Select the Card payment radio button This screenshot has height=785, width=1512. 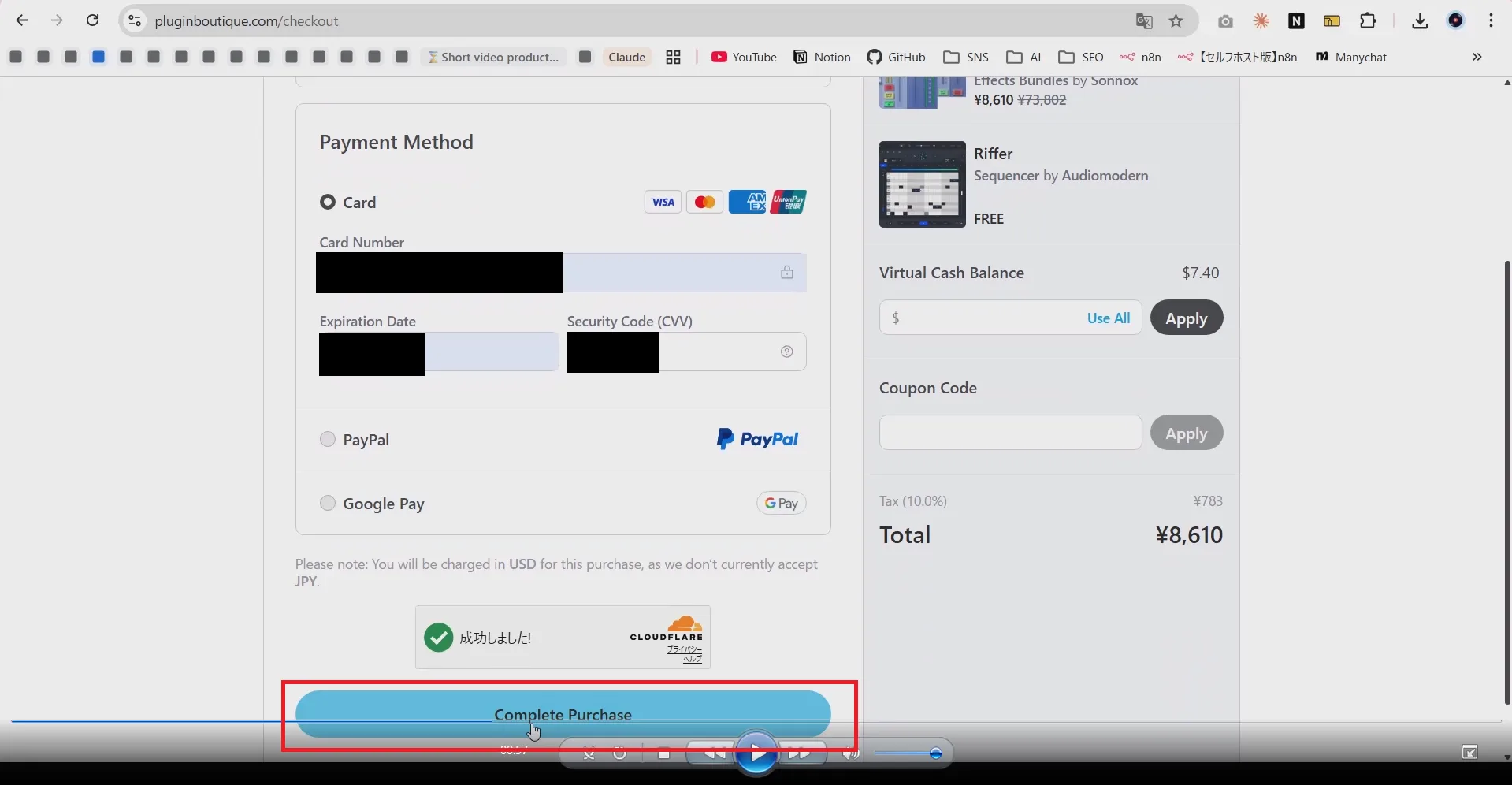click(328, 203)
